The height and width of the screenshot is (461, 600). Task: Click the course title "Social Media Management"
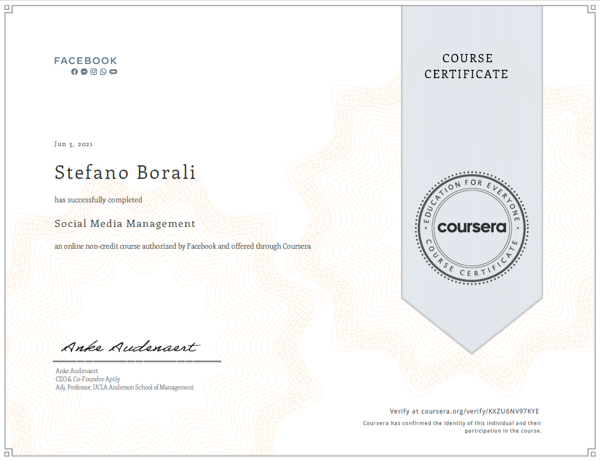(x=125, y=223)
